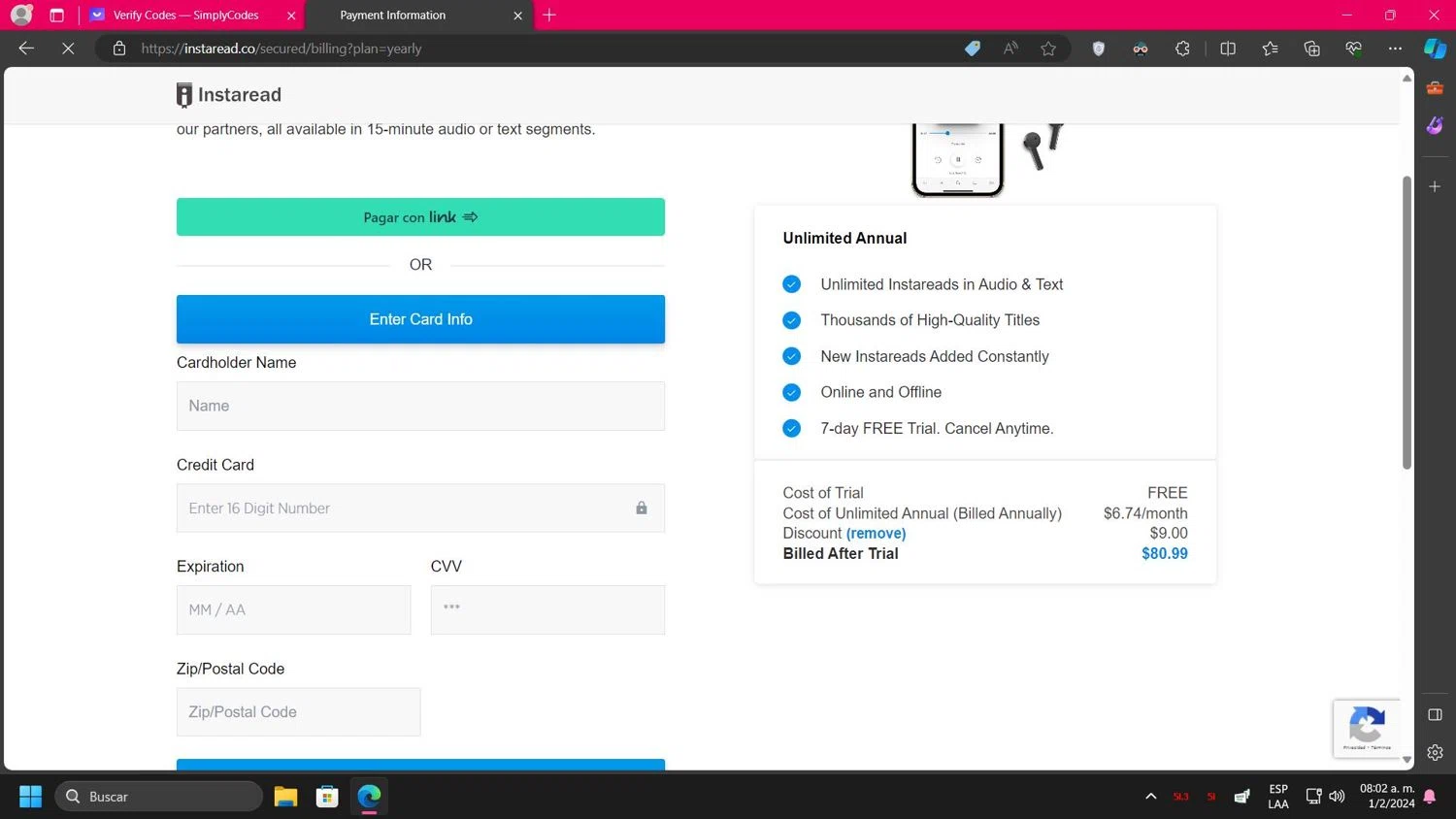Click the Pagar con link button

pos(420,217)
